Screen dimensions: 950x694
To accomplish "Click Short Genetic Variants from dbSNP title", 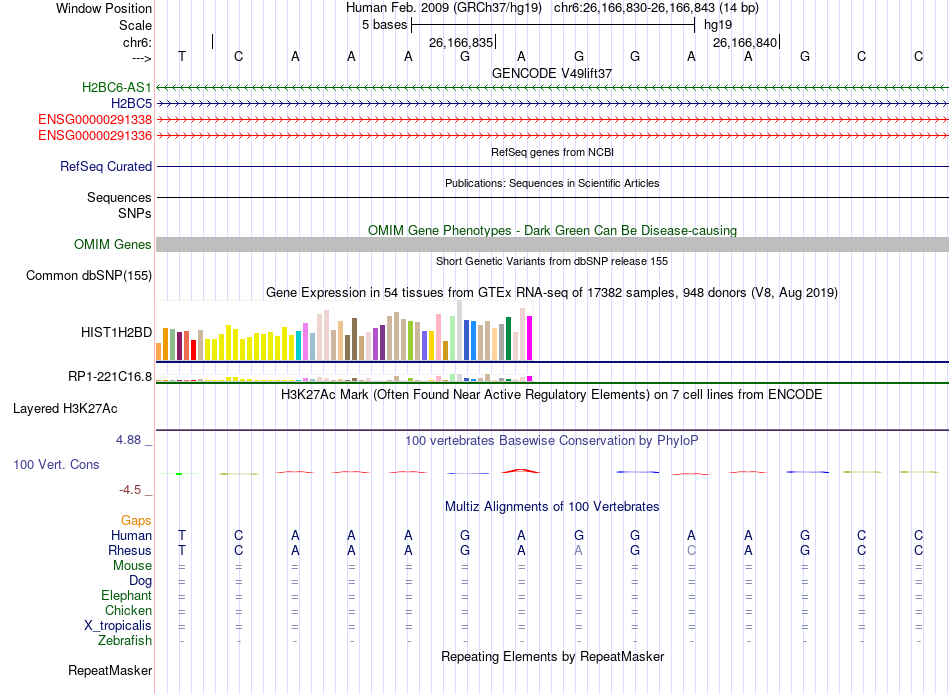I will 552,261.
